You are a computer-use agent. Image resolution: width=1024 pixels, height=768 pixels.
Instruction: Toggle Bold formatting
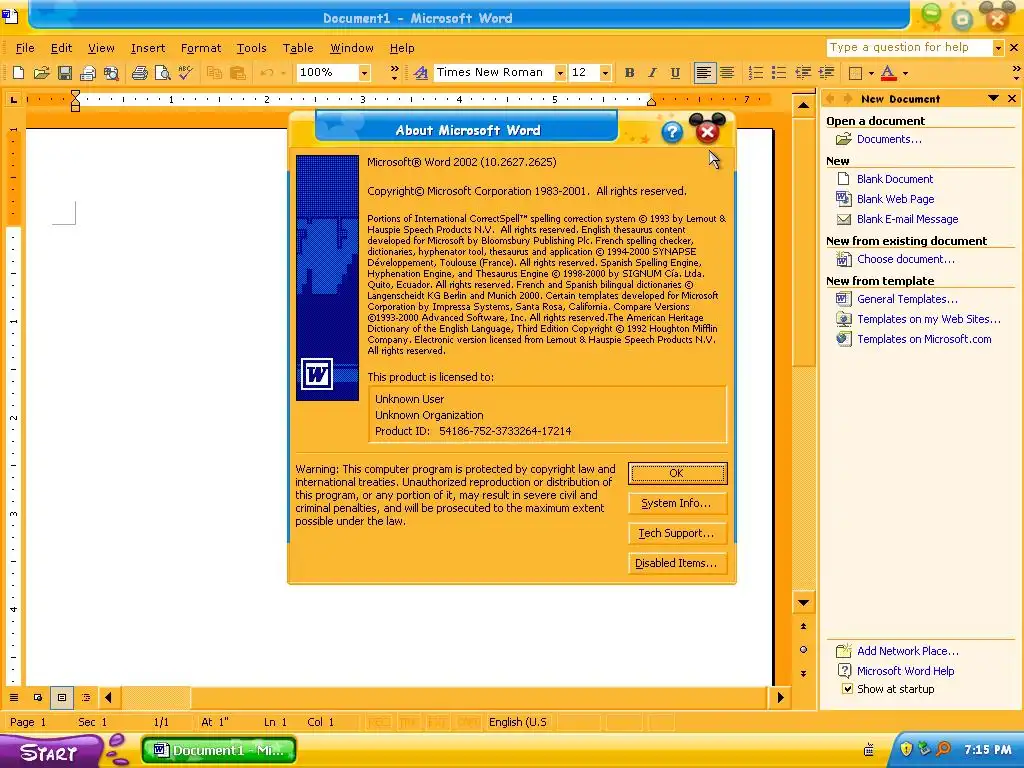[x=630, y=72]
